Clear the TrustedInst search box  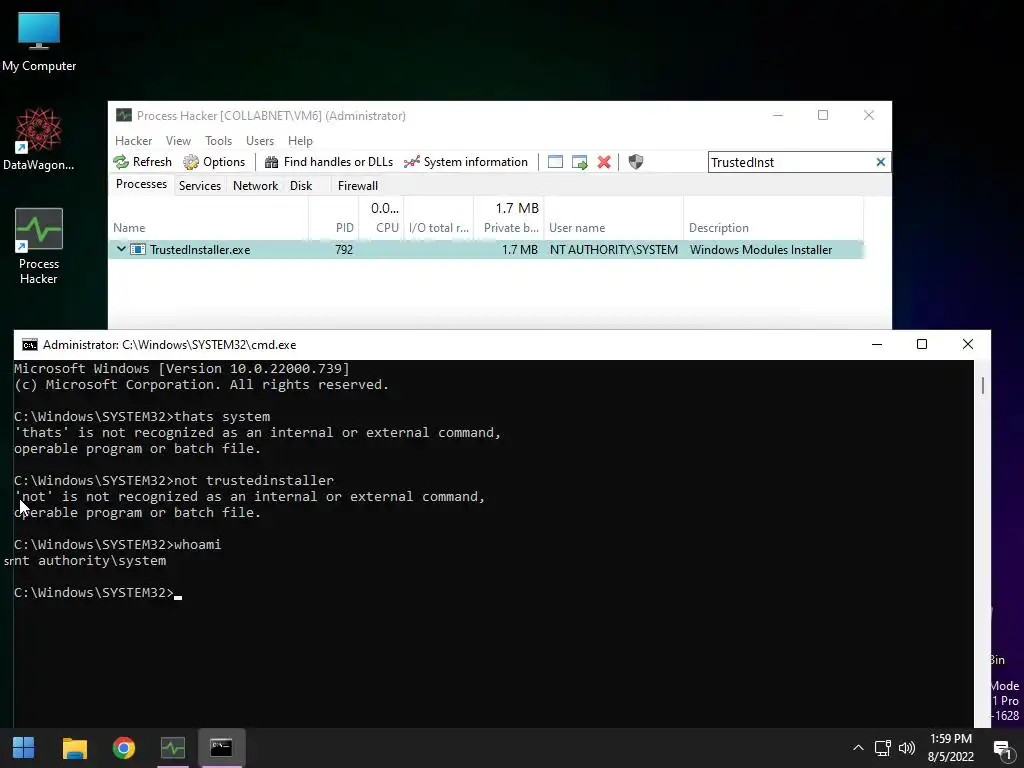pos(880,162)
